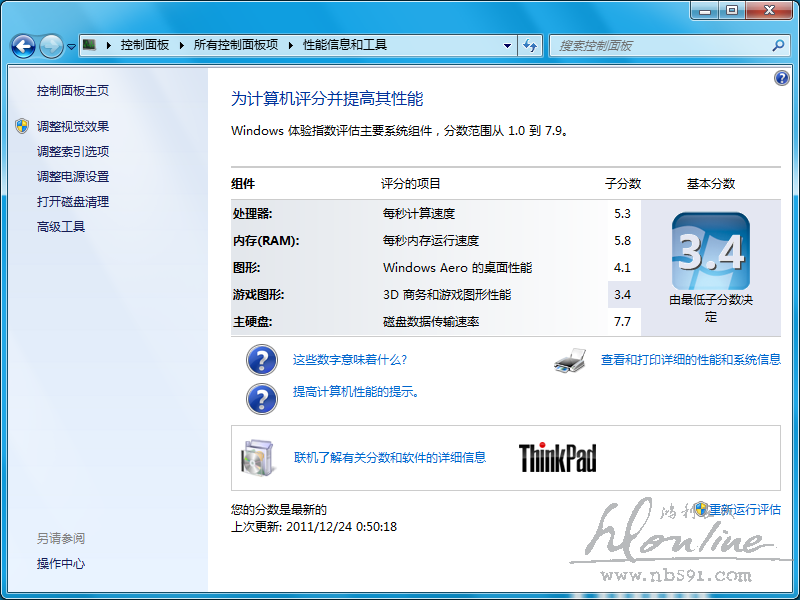Open the address bar history dropdown
800x600 pixels.
508,46
